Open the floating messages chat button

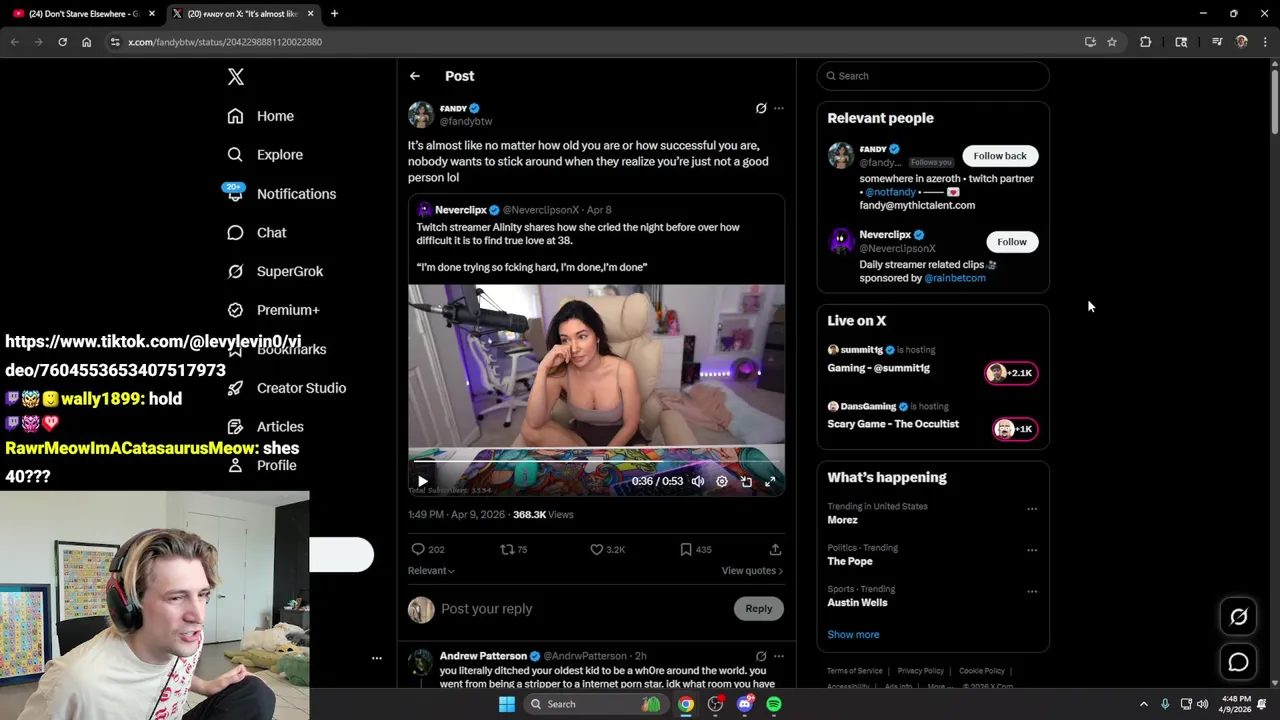point(1238,662)
